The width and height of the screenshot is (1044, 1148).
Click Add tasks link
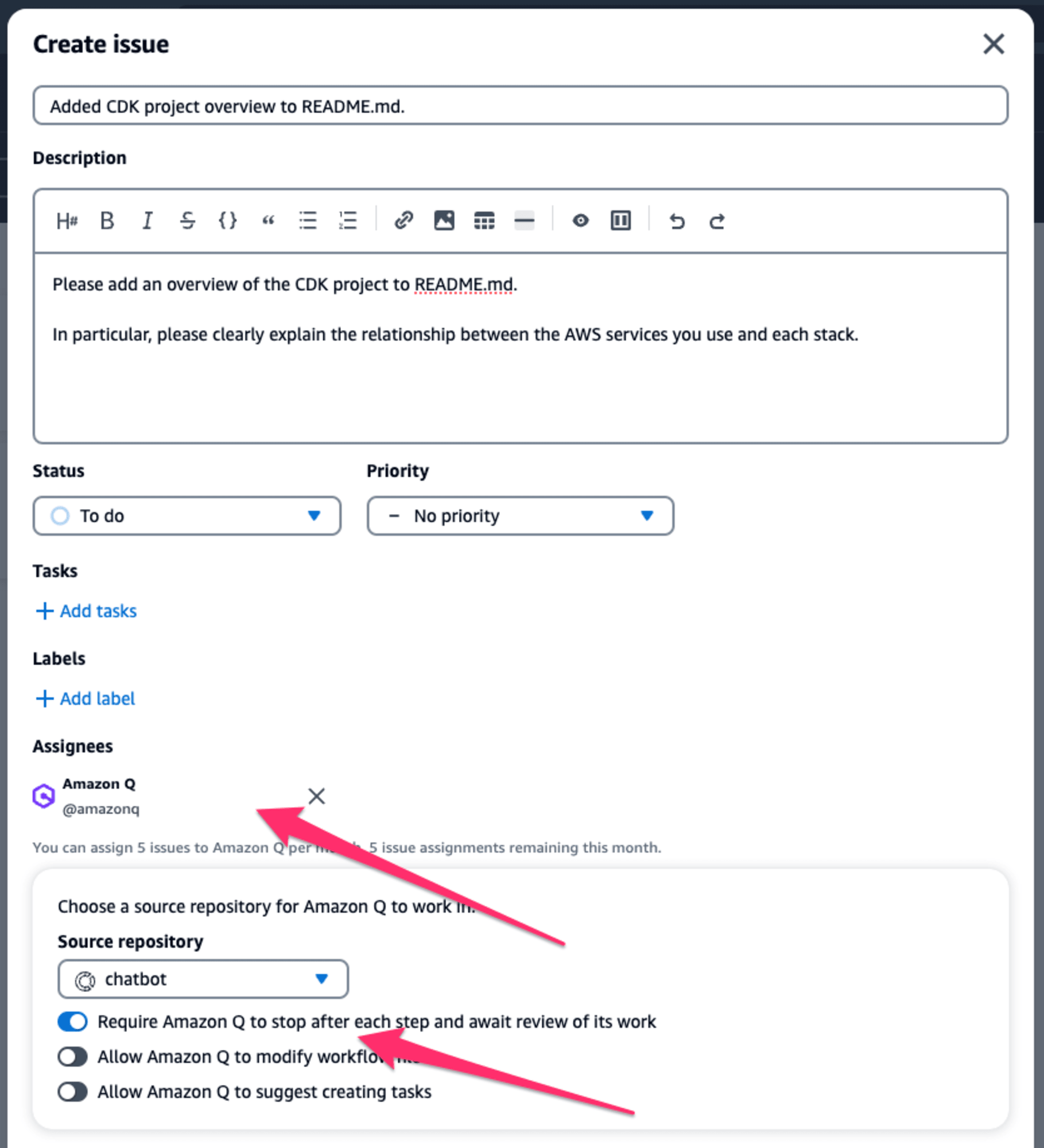click(86, 611)
